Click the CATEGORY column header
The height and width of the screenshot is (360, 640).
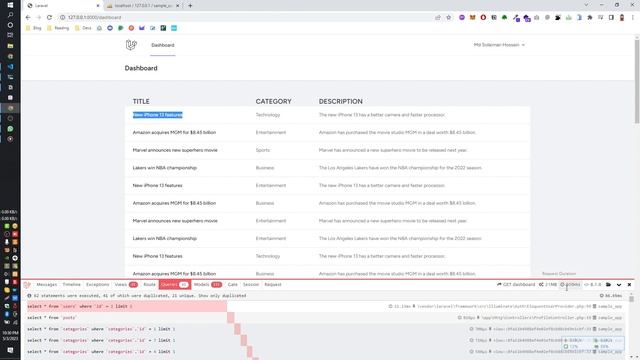click(x=273, y=101)
